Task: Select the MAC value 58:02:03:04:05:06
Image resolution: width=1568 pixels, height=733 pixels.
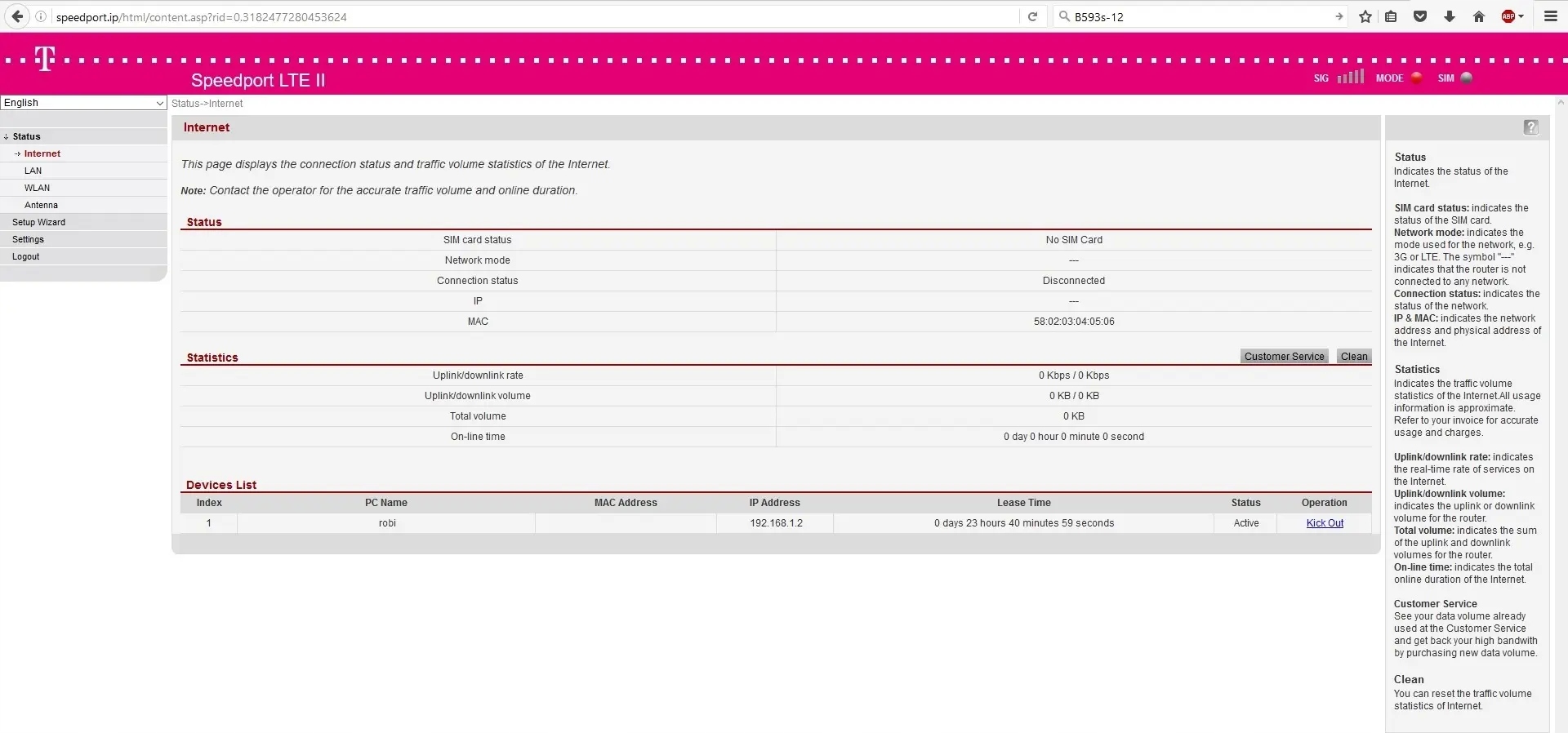Action: [x=1074, y=322]
